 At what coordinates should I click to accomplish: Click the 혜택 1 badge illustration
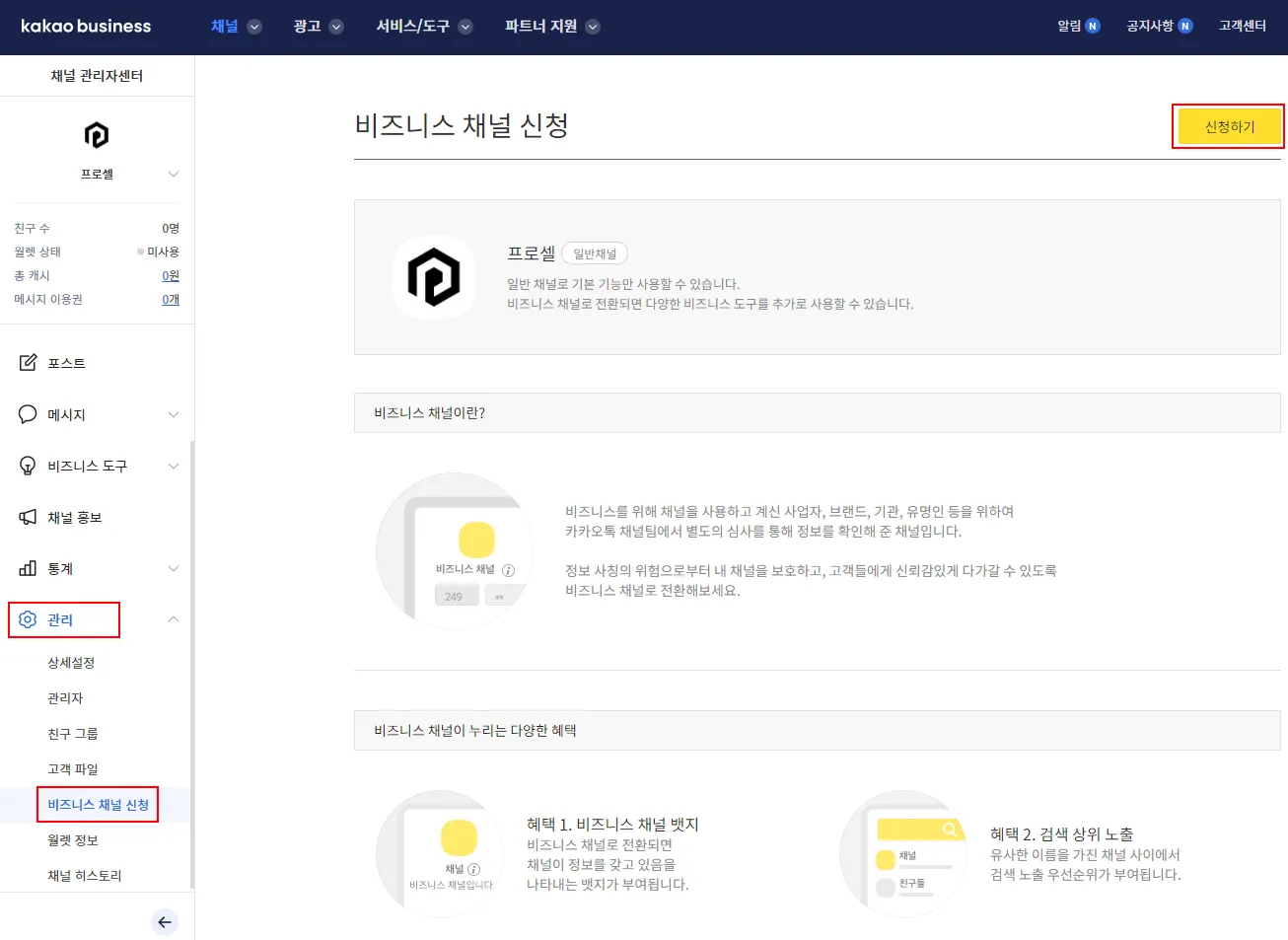[x=440, y=854]
